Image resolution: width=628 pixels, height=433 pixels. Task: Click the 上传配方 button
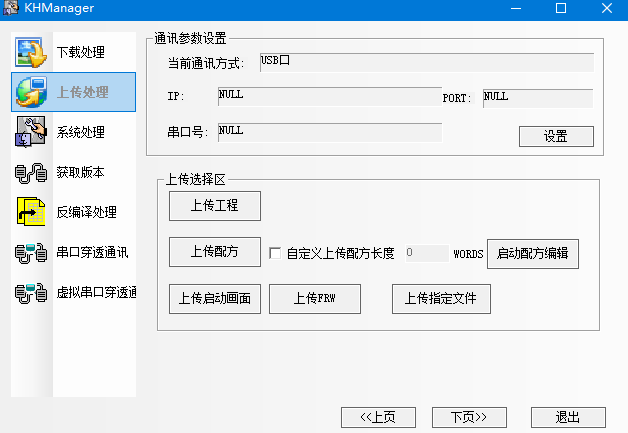coord(215,252)
